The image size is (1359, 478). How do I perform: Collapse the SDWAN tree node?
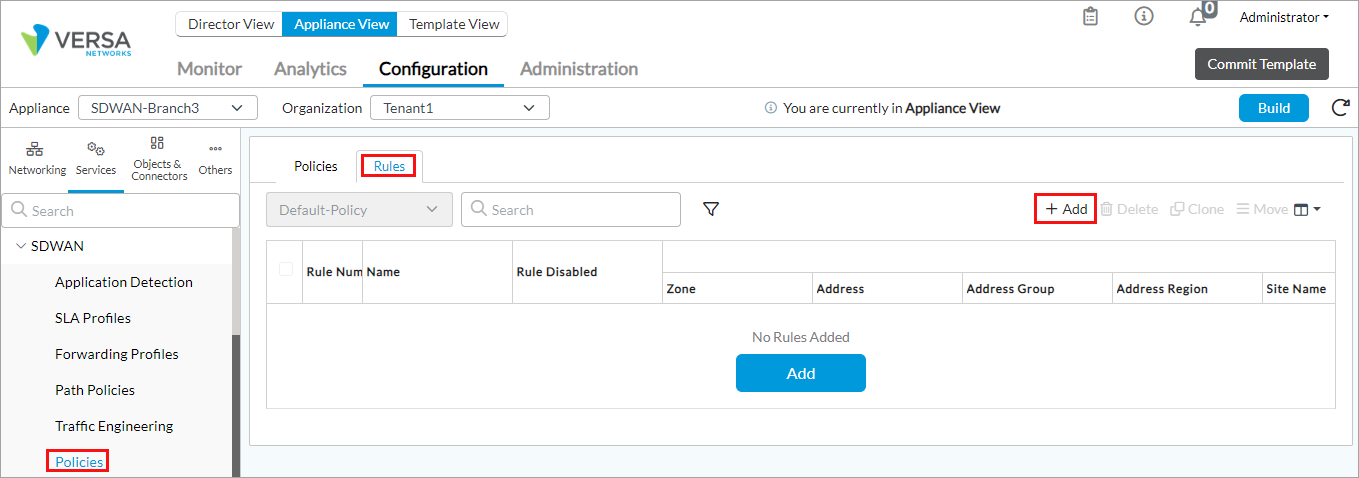point(21,246)
